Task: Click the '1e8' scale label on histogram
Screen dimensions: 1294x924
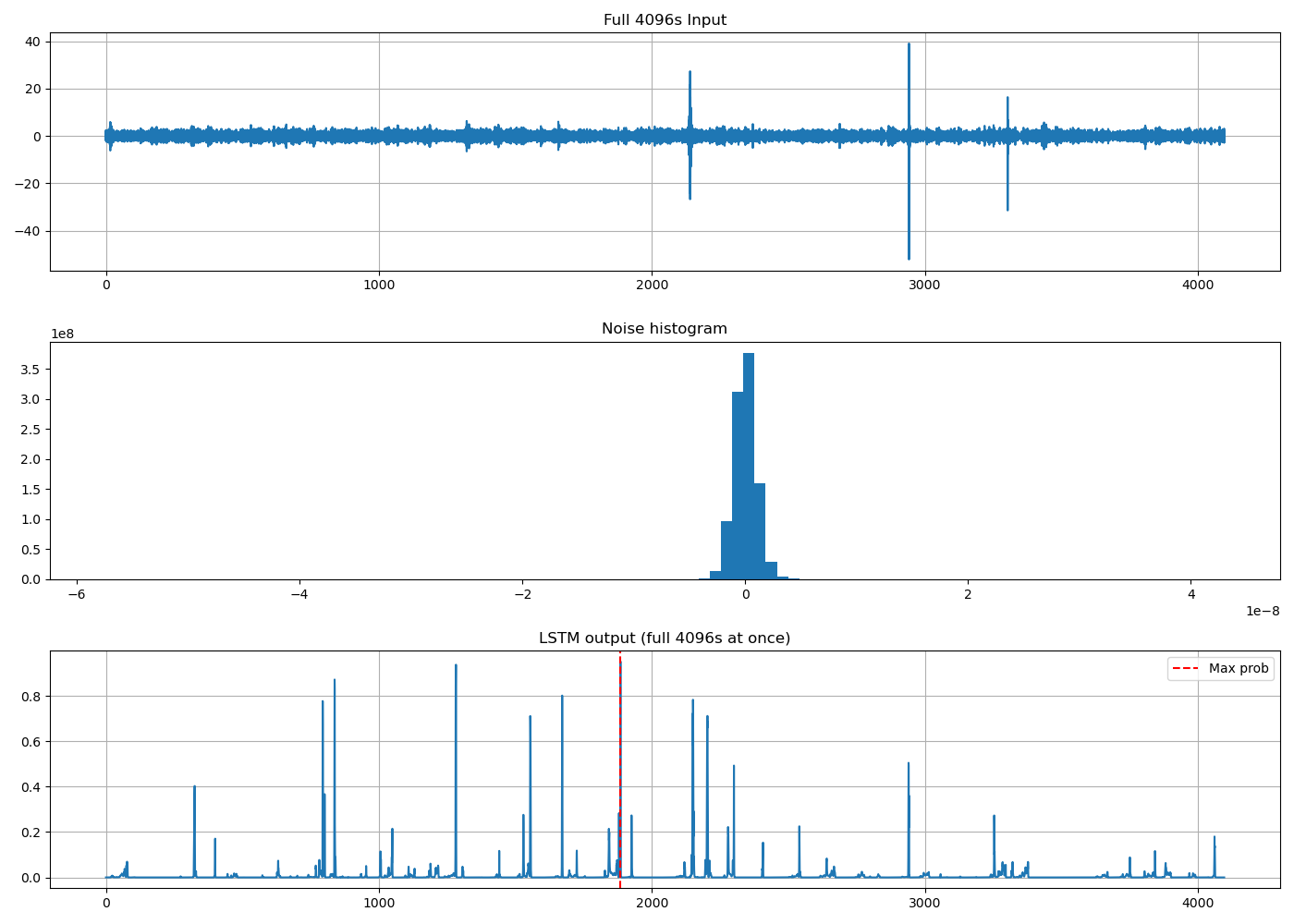Action: point(63,334)
